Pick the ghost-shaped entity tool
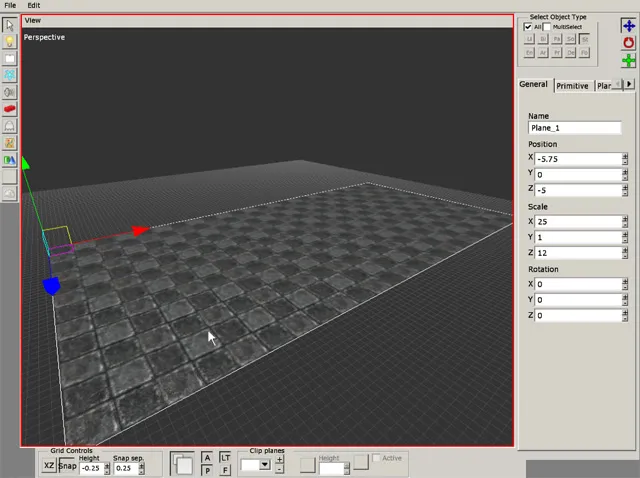The height and width of the screenshot is (478, 640). 9,126
